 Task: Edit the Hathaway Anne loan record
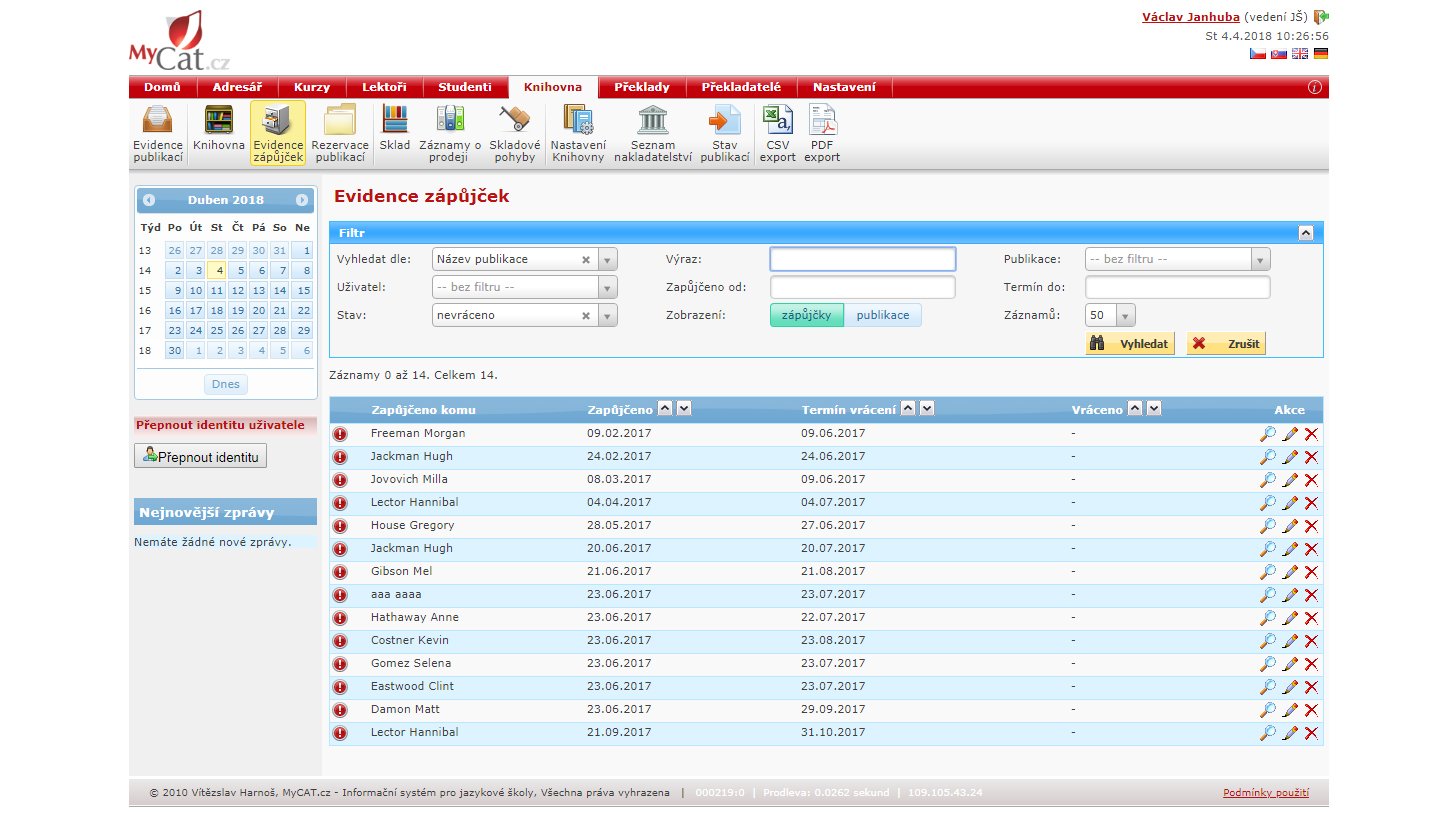pyautogui.click(x=1290, y=618)
